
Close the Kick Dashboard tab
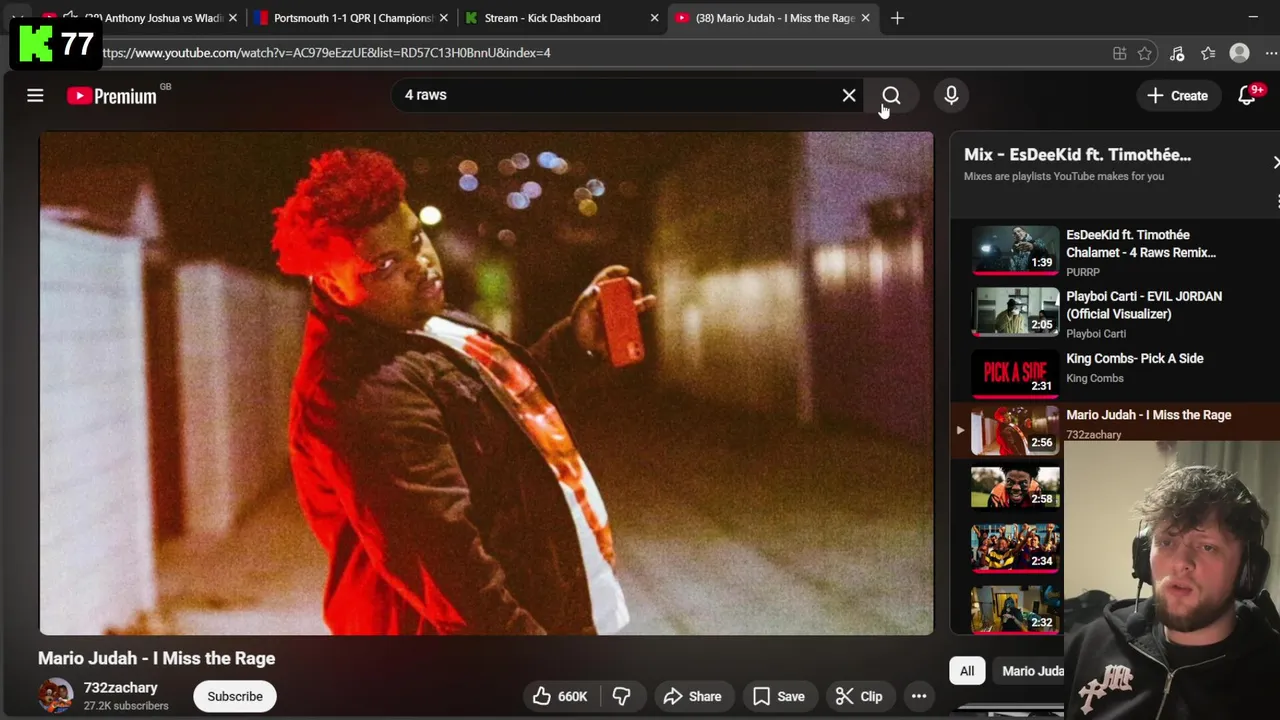tap(654, 18)
